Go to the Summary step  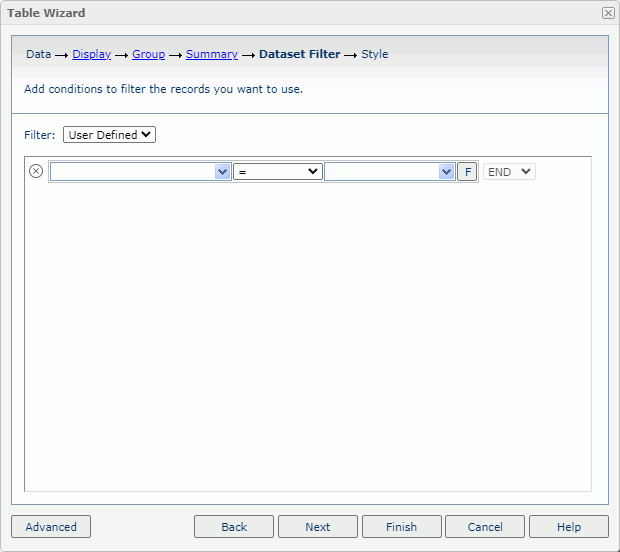click(x=212, y=54)
